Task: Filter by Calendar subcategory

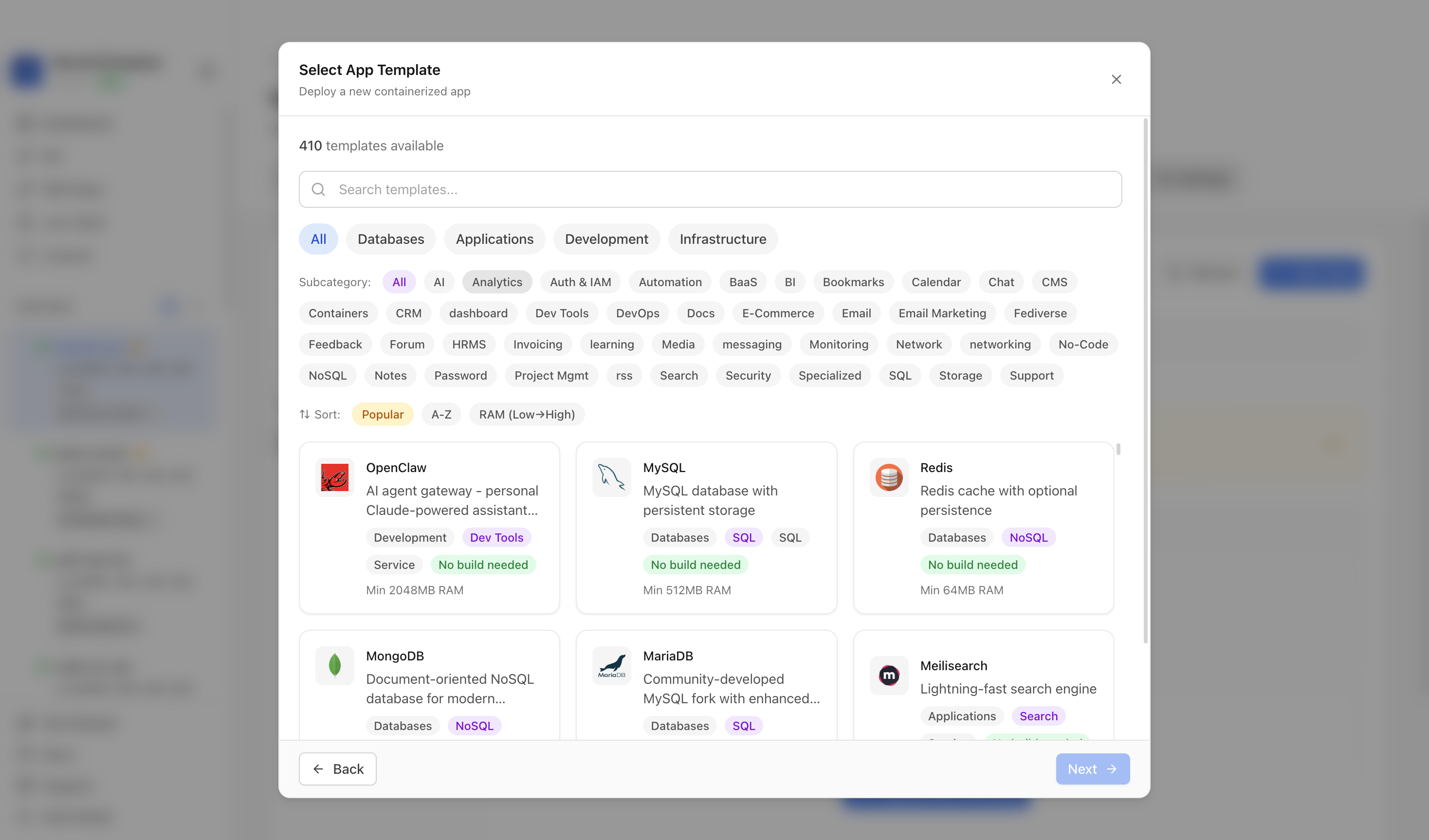Action: (936, 282)
